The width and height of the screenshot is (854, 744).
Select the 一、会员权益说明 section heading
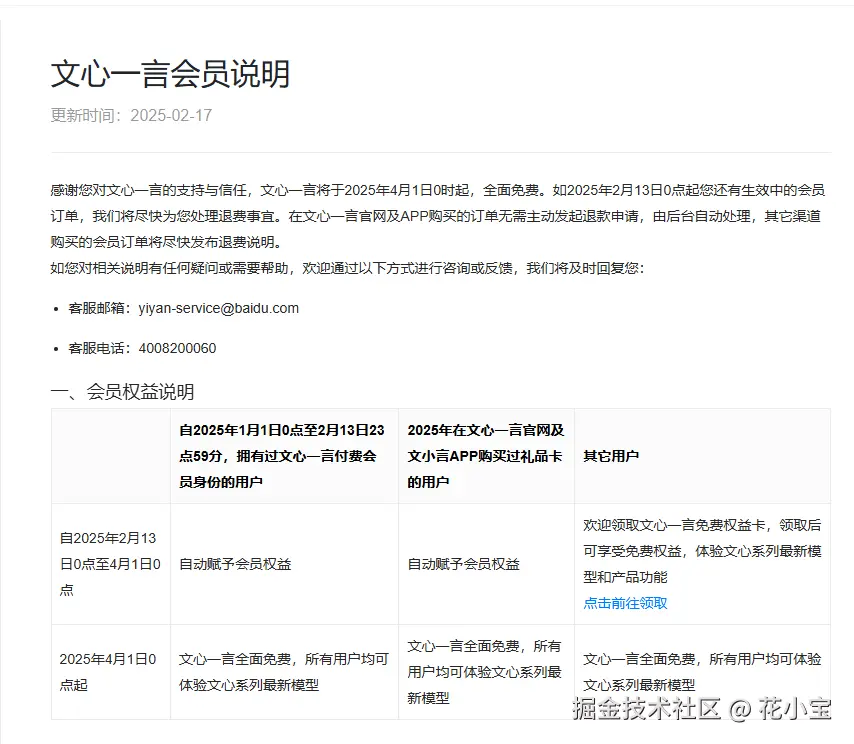tap(122, 391)
